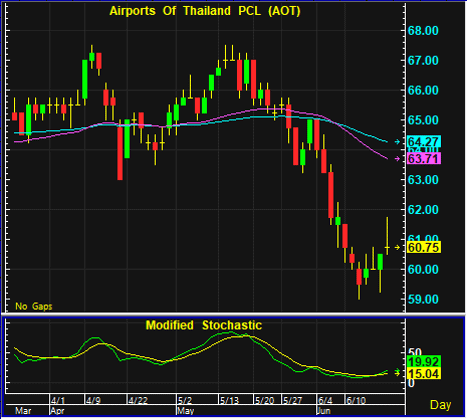Click the 68.00 price axis label
467x419 pixels.
(423, 31)
